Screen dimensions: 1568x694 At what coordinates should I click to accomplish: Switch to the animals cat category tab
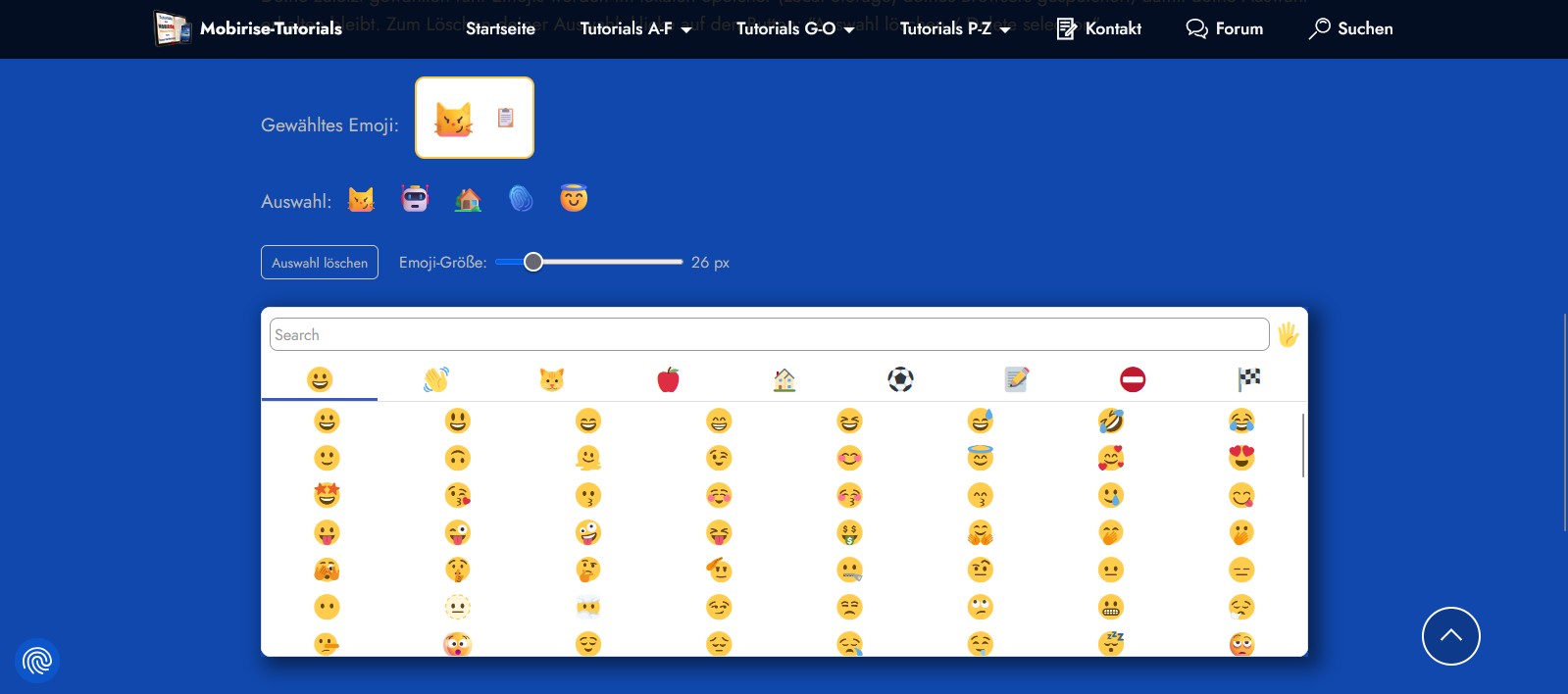pyautogui.click(x=552, y=379)
